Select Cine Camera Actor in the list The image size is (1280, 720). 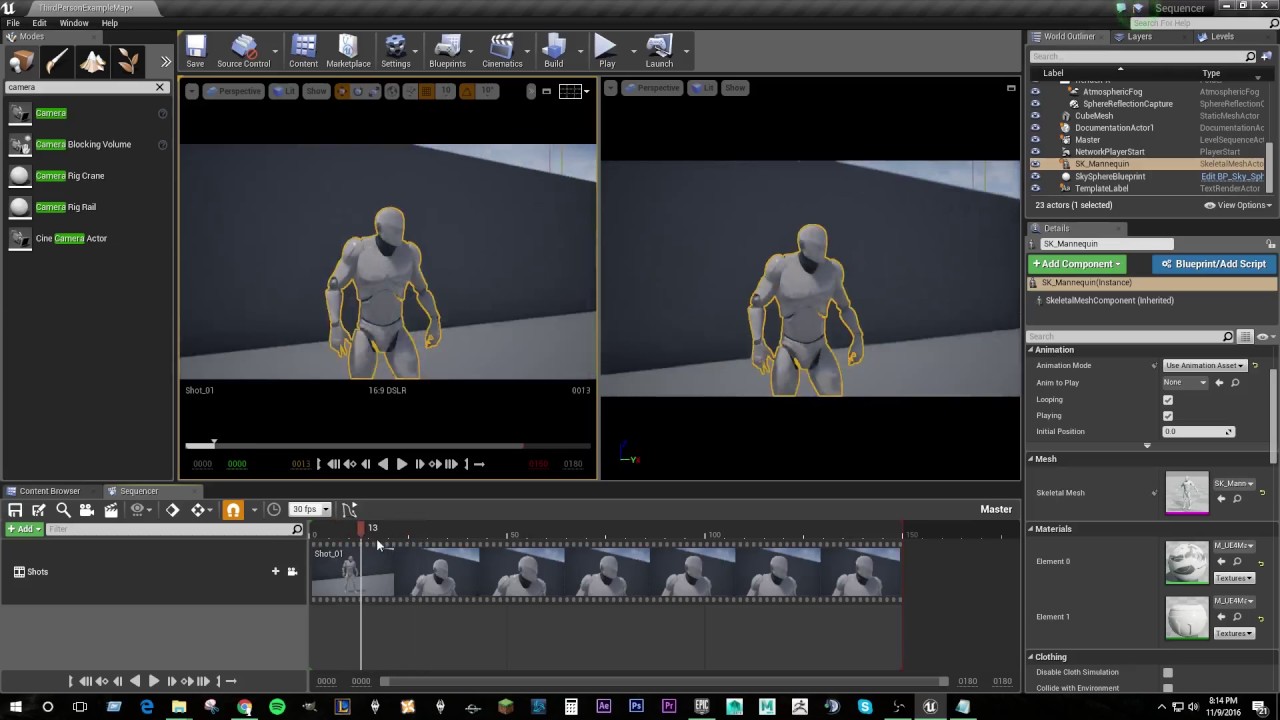(x=71, y=239)
